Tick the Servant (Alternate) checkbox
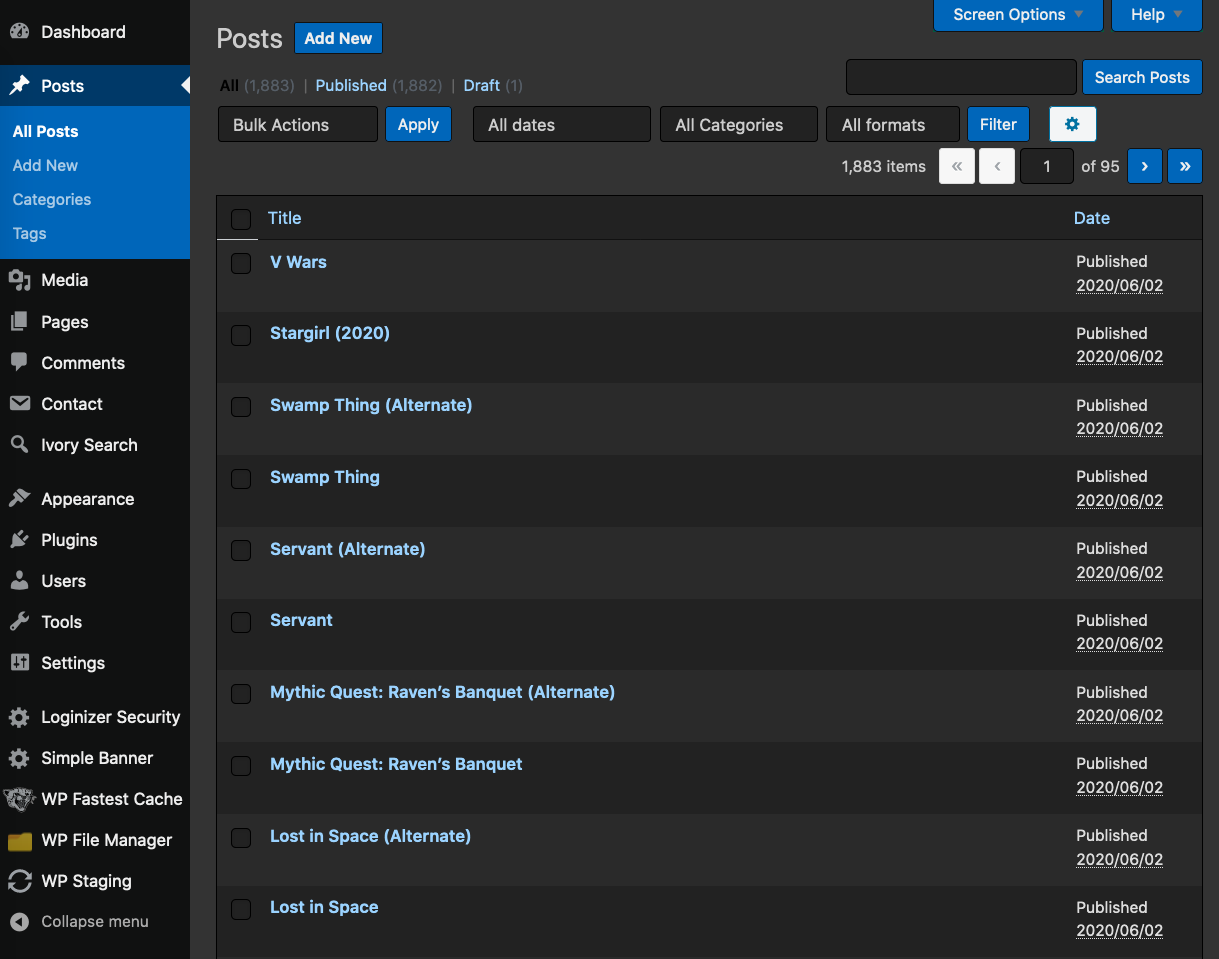 (241, 551)
